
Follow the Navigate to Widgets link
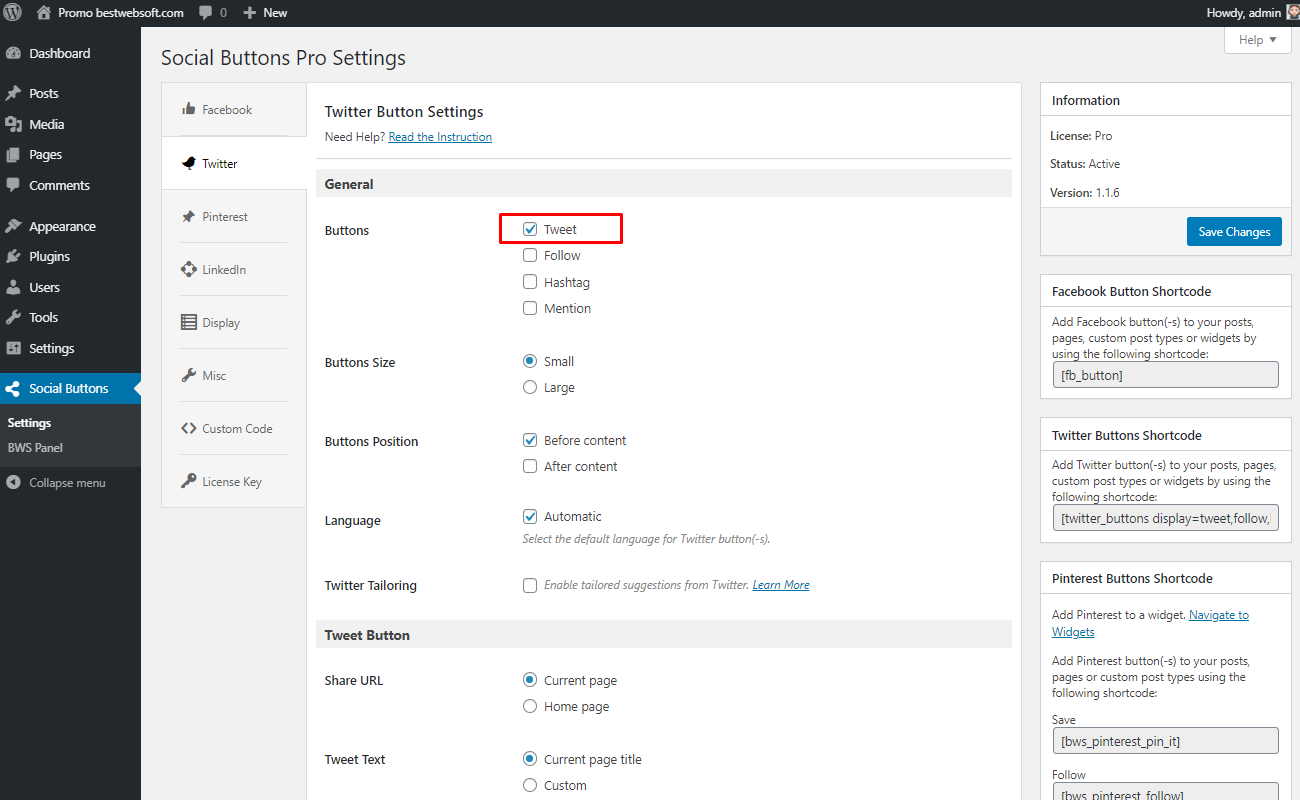click(x=1150, y=623)
